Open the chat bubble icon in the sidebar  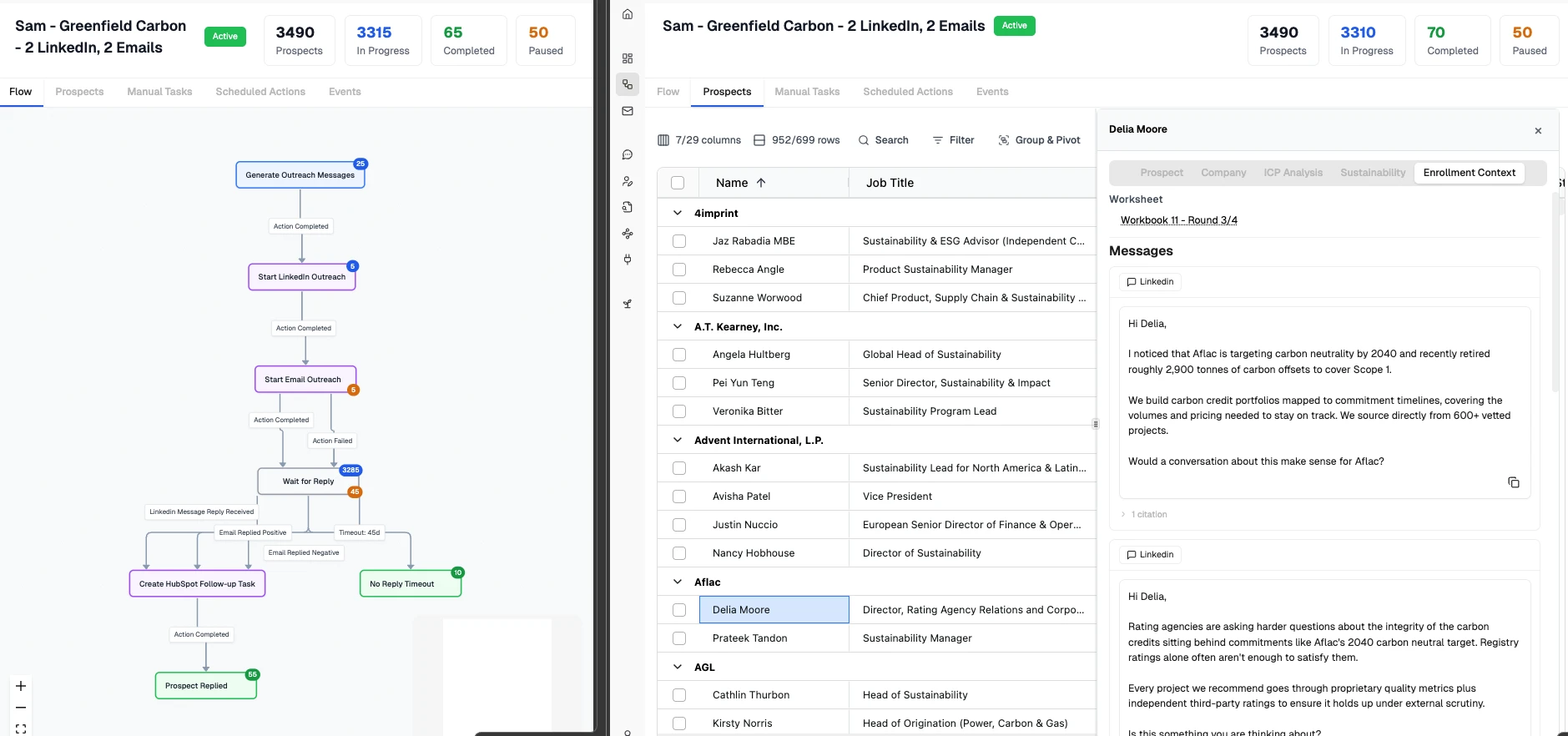point(628,154)
